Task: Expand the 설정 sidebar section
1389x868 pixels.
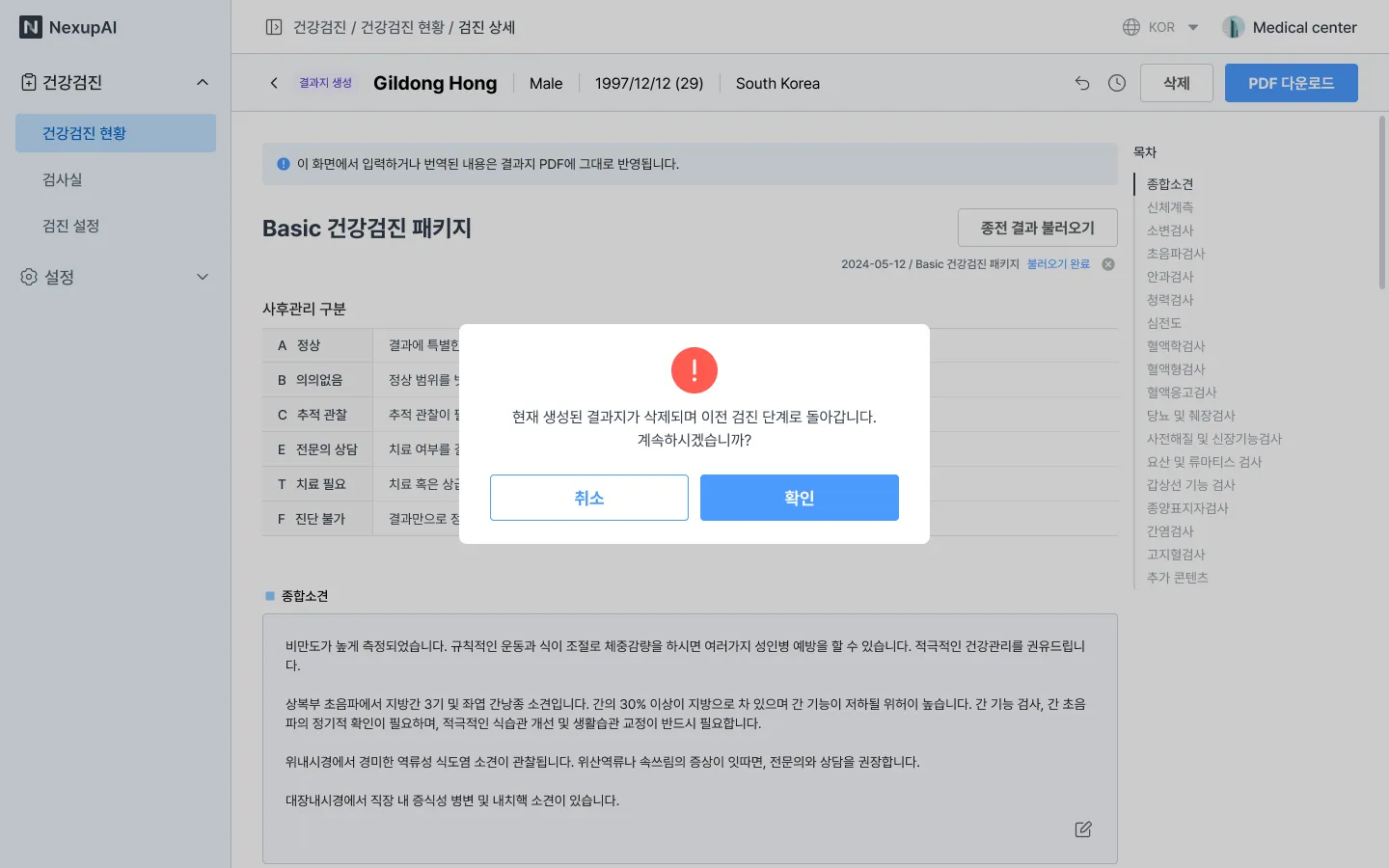Action: click(x=203, y=277)
